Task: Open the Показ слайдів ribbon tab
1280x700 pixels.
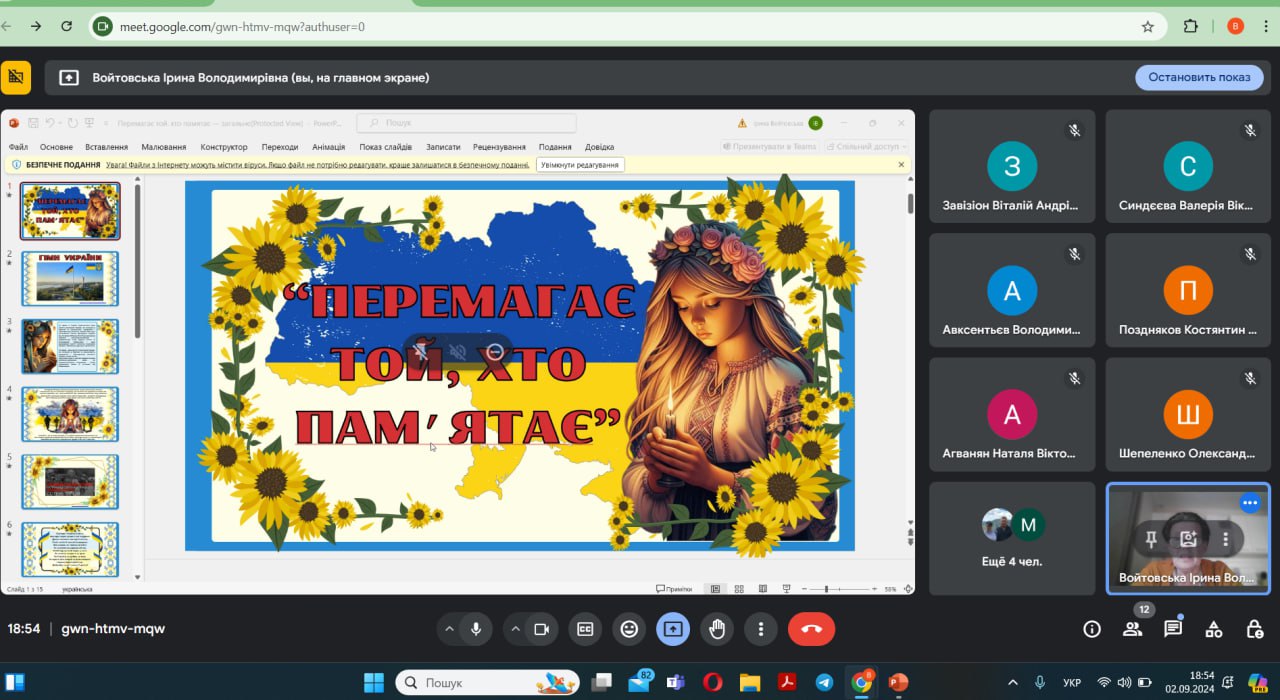Action: click(384, 147)
